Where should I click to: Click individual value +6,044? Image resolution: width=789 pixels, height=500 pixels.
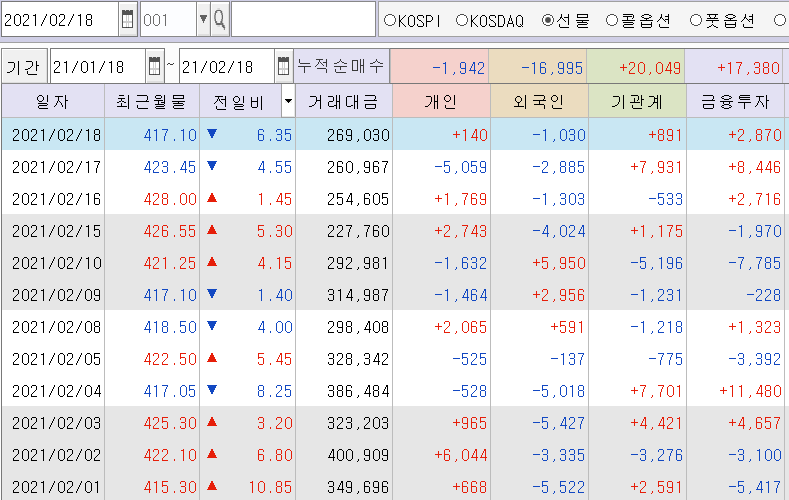click(460, 455)
